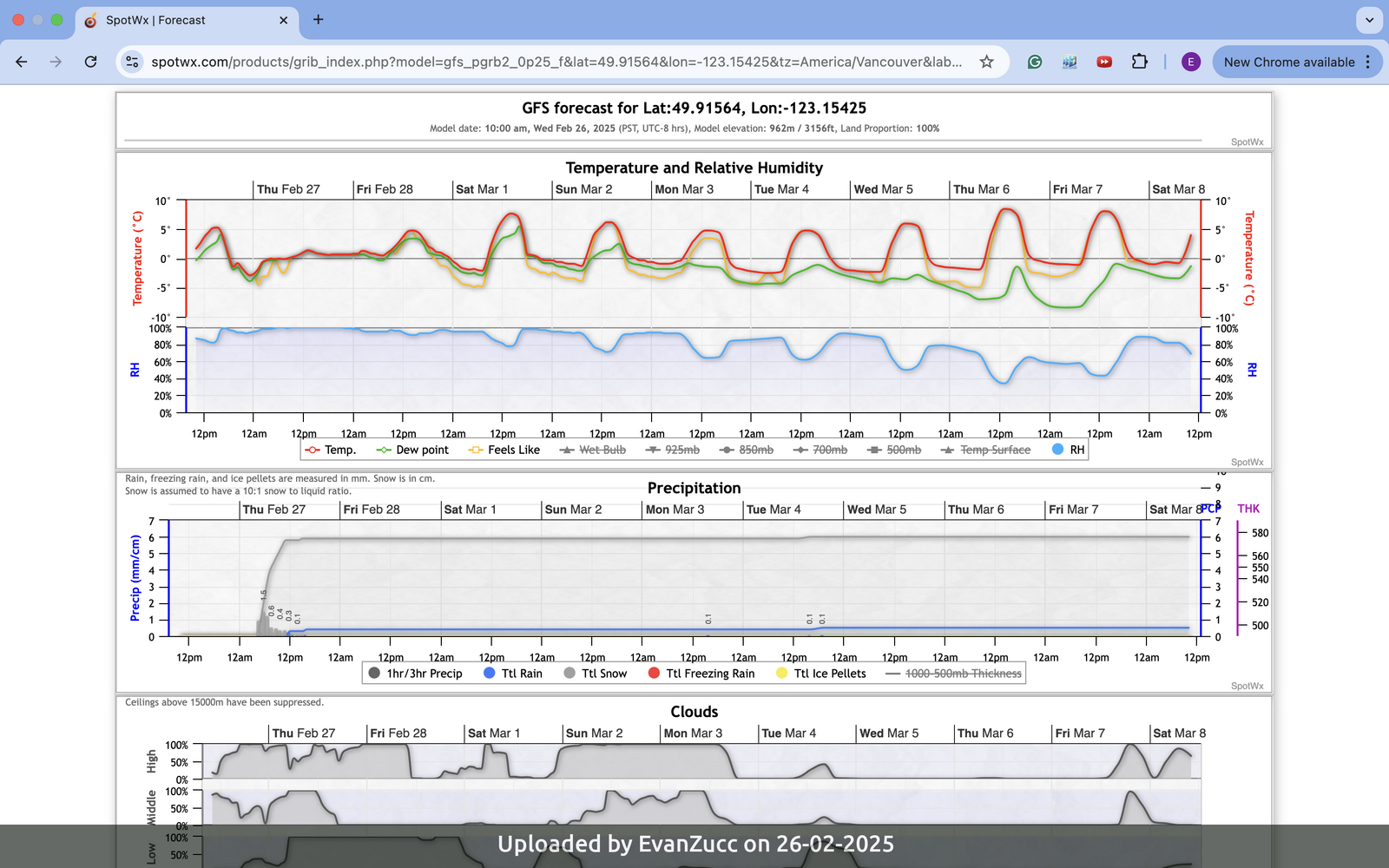The height and width of the screenshot is (868, 1389).
Task: Hide the Ttl Snow precipitation series
Action: coord(596,674)
